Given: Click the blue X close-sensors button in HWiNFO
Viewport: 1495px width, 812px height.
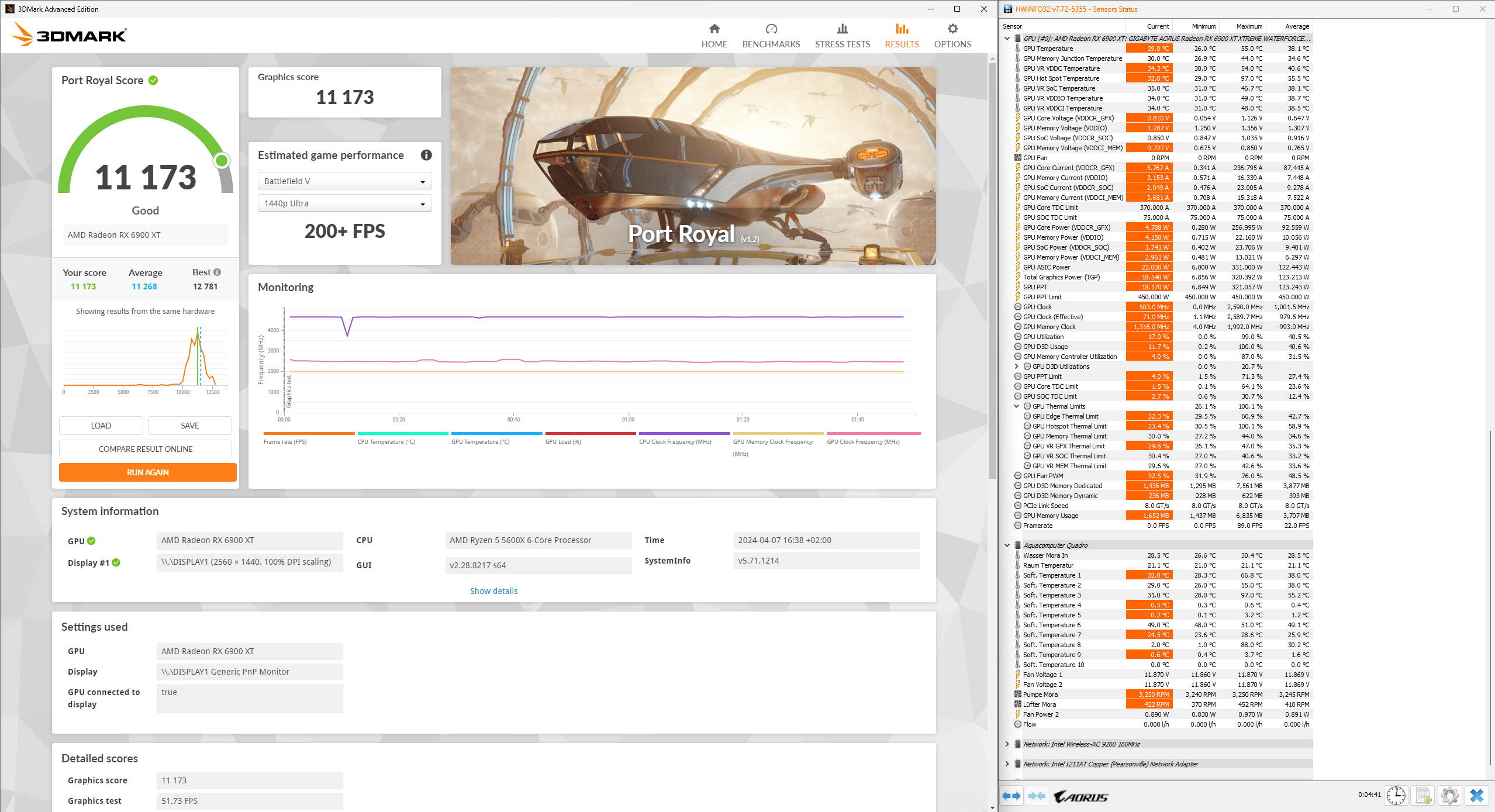Looking at the screenshot, I should [x=1477, y=796].
